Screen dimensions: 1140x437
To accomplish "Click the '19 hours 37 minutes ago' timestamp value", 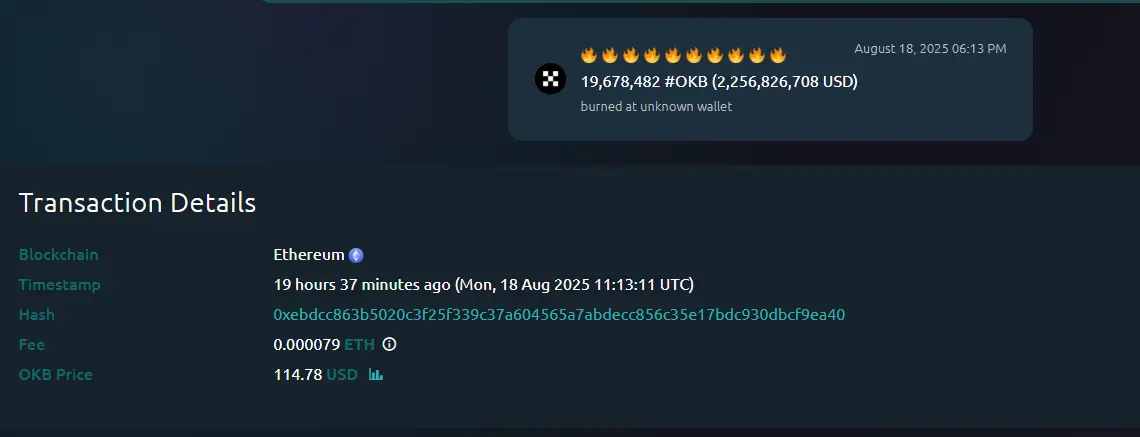I will coord(362,285).
